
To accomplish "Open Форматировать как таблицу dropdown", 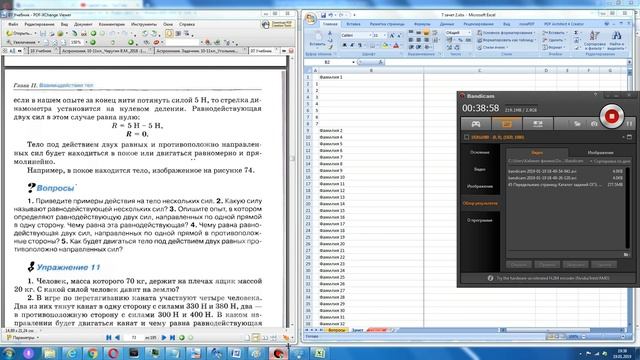I will (x=506, y=40).
